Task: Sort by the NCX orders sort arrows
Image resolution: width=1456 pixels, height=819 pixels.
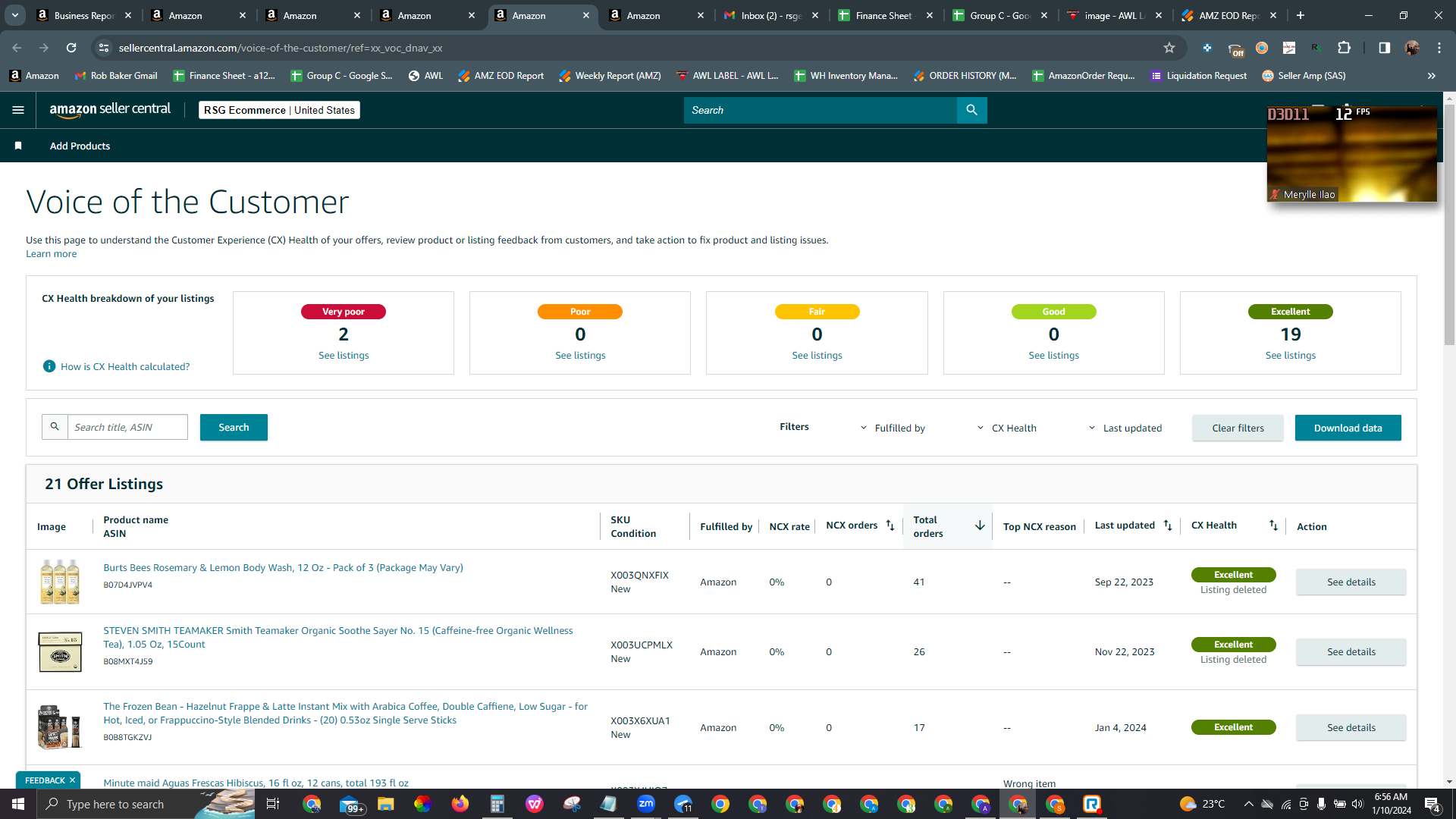Action: pyautogui.click(x=890, y=526)
